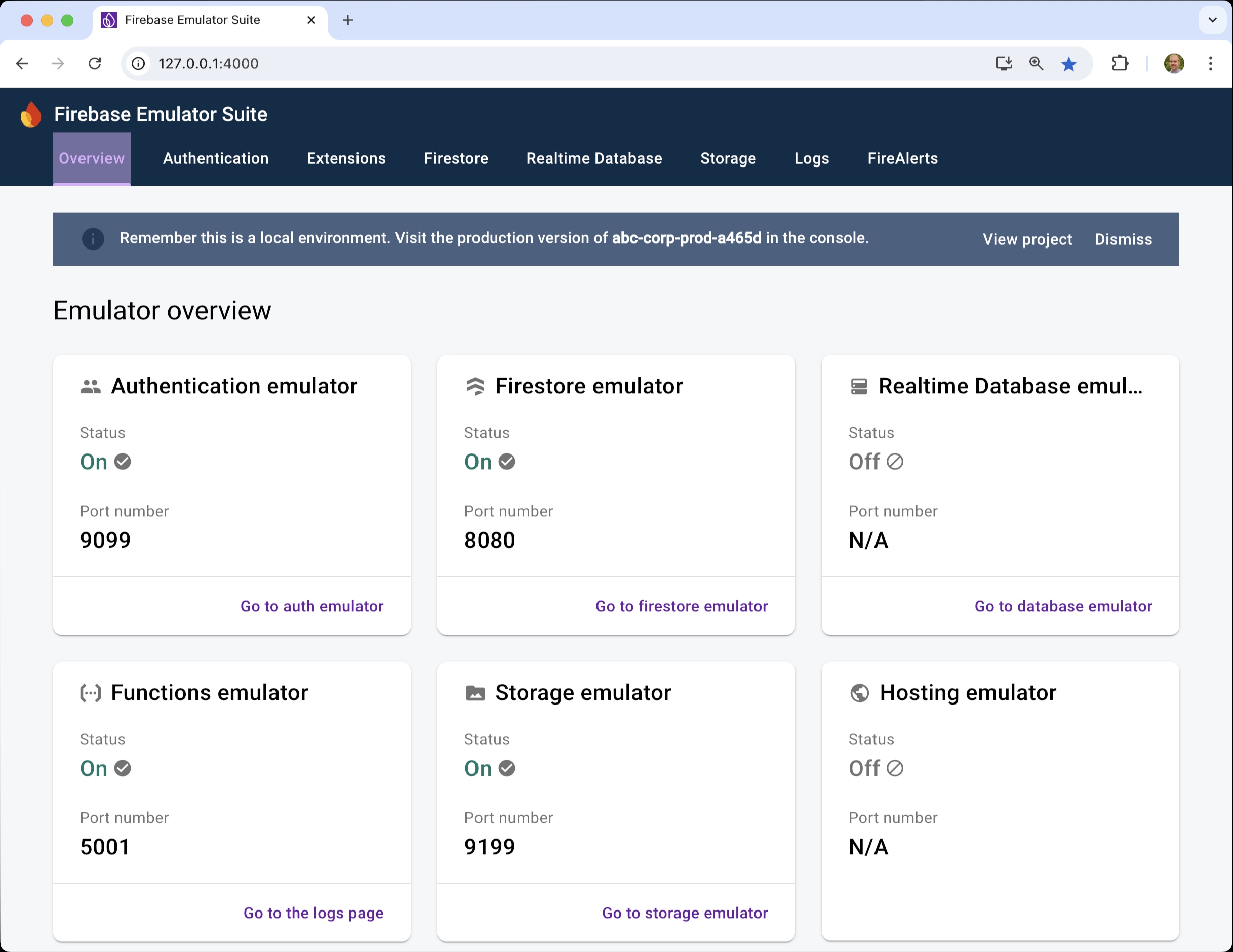This screenshot has height=952, width=1233.
Task: Expand the tab search dropdown arrow
Action: point(1212,20)
